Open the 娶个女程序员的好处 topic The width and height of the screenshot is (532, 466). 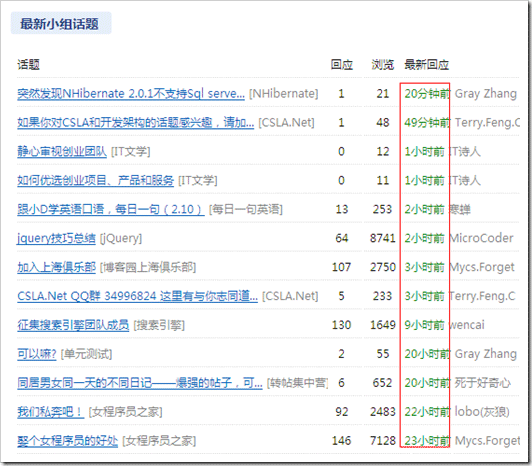point(68,441)
